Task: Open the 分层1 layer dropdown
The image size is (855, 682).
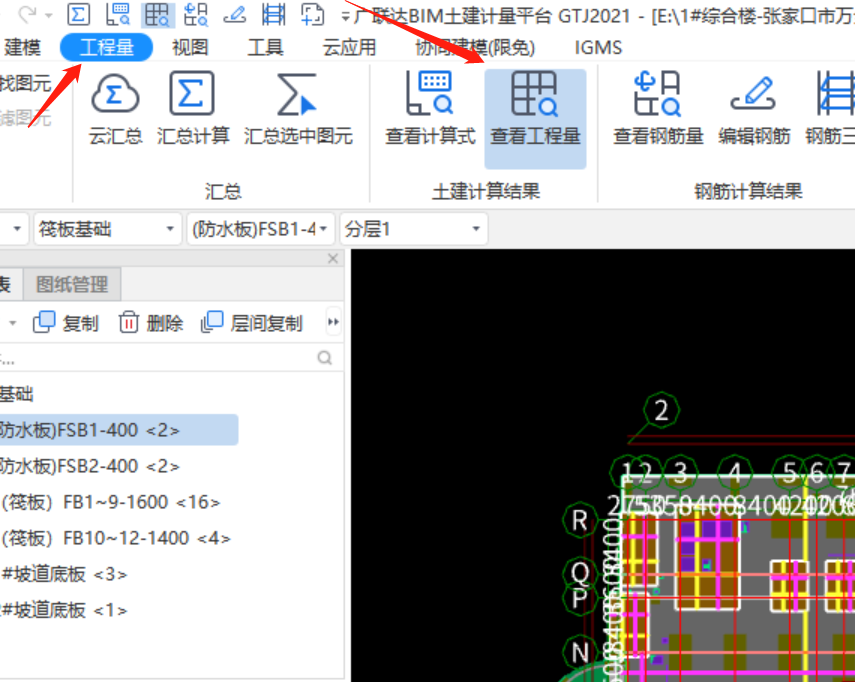Action: tap(413, 229)
